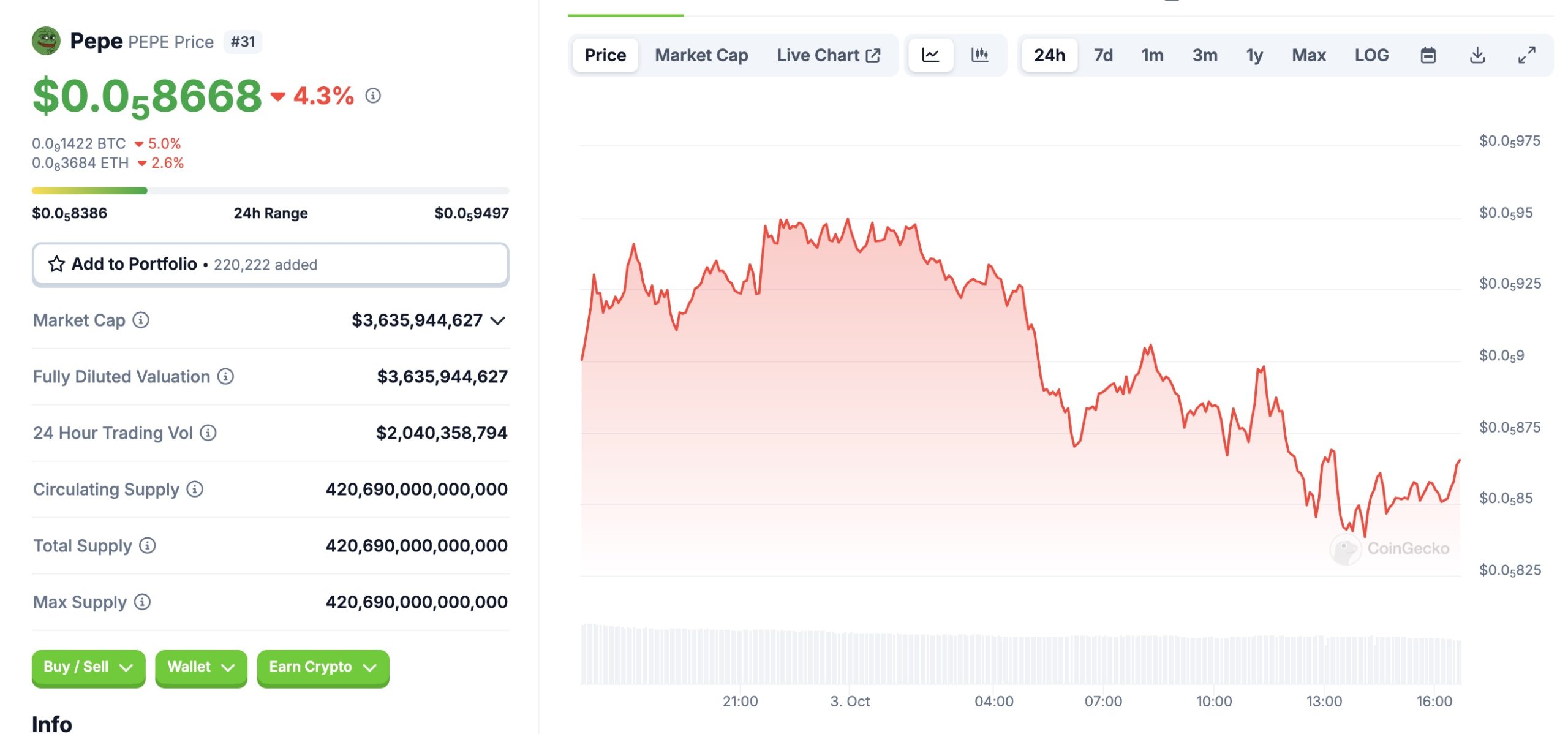Open price change info icon beside 4.3%
1568x734 pixels.
373,96
